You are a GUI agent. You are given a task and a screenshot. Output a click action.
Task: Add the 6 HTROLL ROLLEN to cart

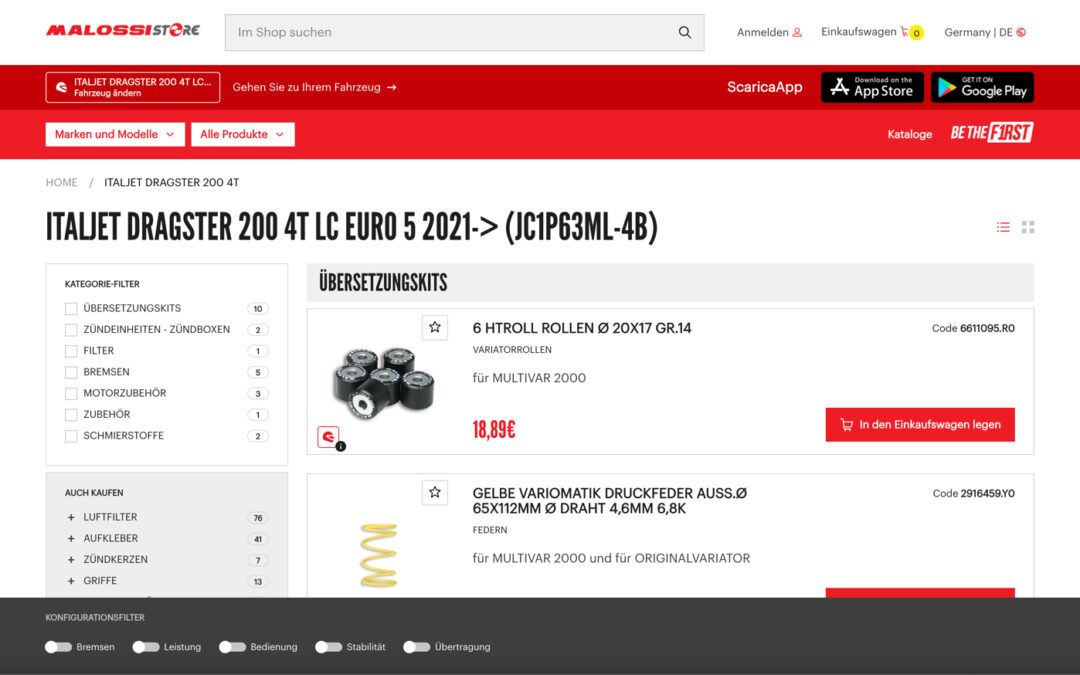pyautogui.click(x=920, y=425)
